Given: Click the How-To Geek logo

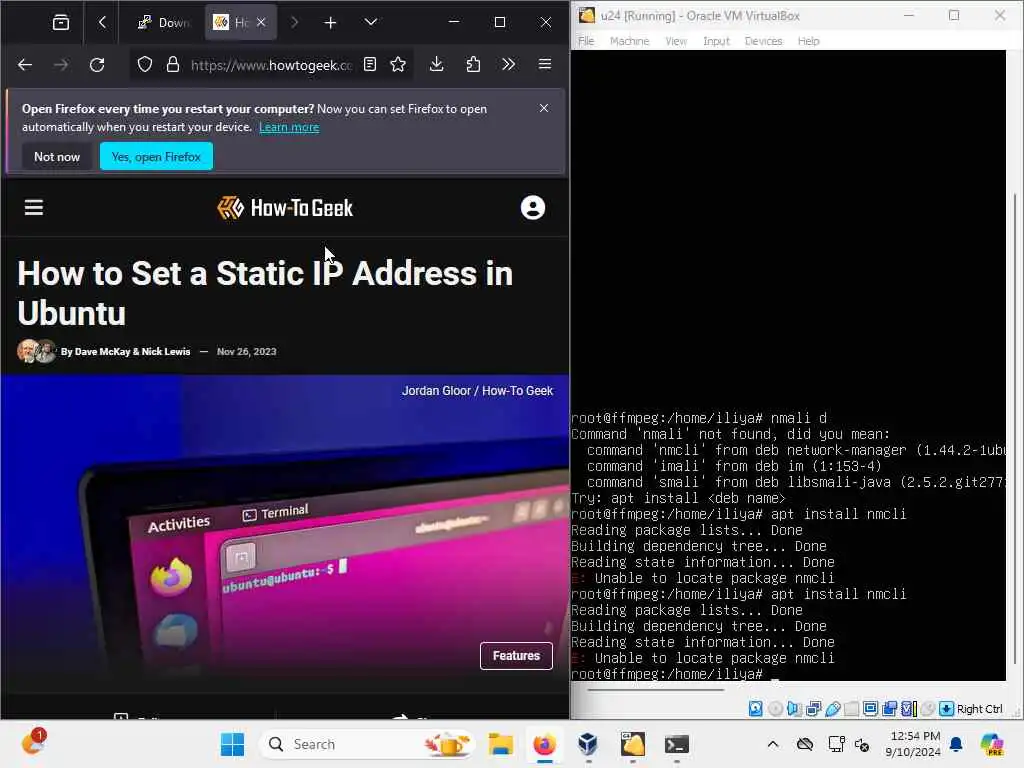Looking at the screenshot, I should (285, 208).
